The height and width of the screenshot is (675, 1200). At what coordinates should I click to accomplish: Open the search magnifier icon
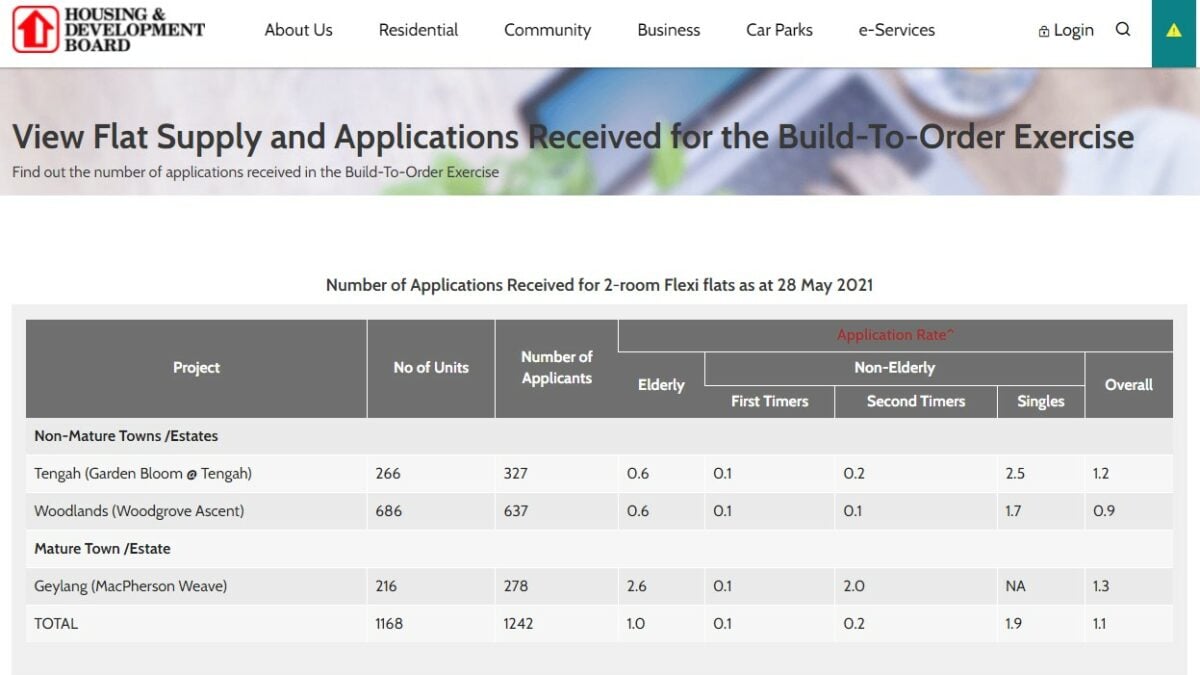click(1123, 30)
